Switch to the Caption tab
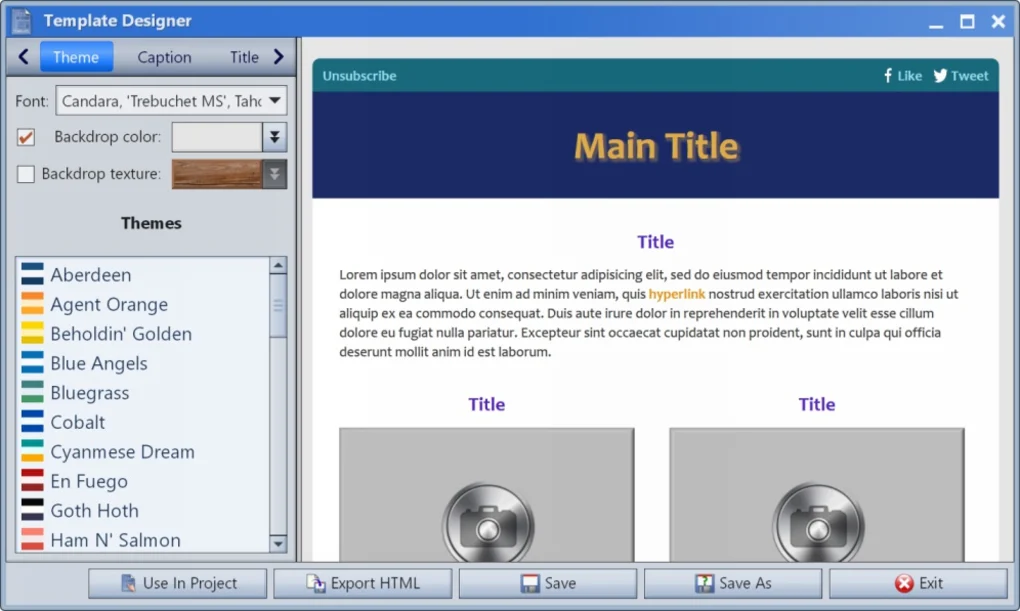 point(164,57)
